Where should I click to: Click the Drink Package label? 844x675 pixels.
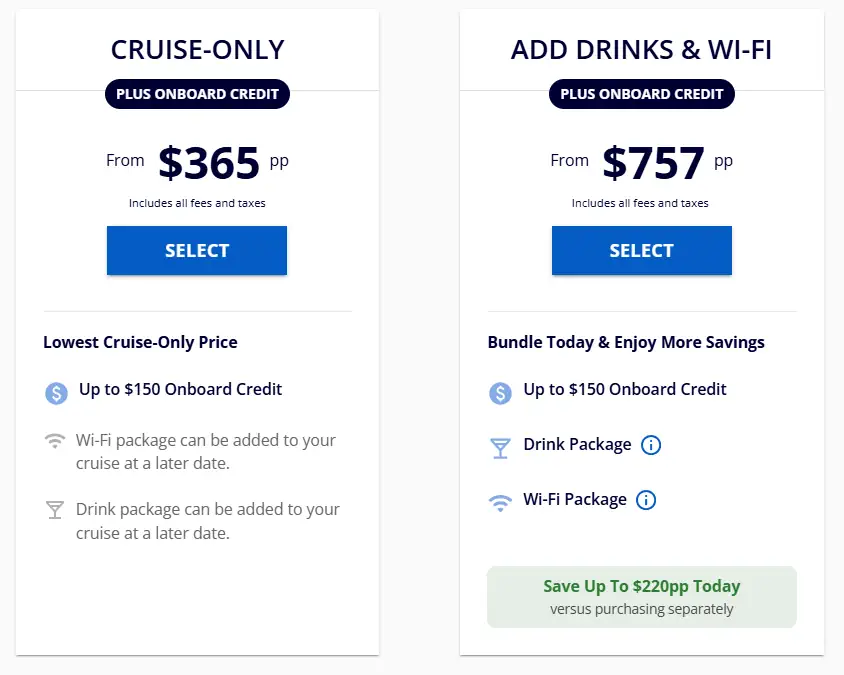tap(577, 445)
